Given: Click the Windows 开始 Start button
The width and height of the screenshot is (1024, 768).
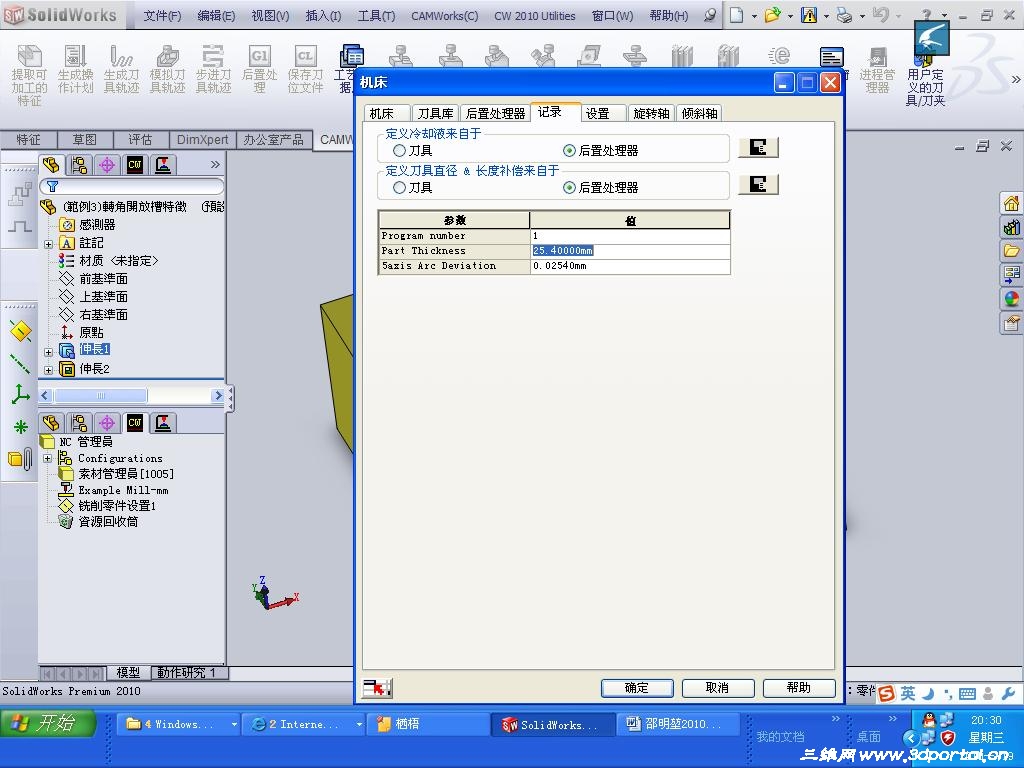Looking at the screenshot, I should [48, 724].
